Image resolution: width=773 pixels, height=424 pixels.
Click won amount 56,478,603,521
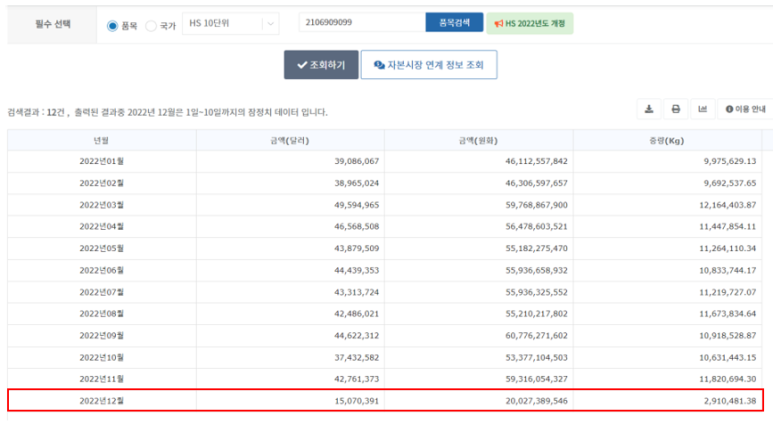[x=536, y=226]
